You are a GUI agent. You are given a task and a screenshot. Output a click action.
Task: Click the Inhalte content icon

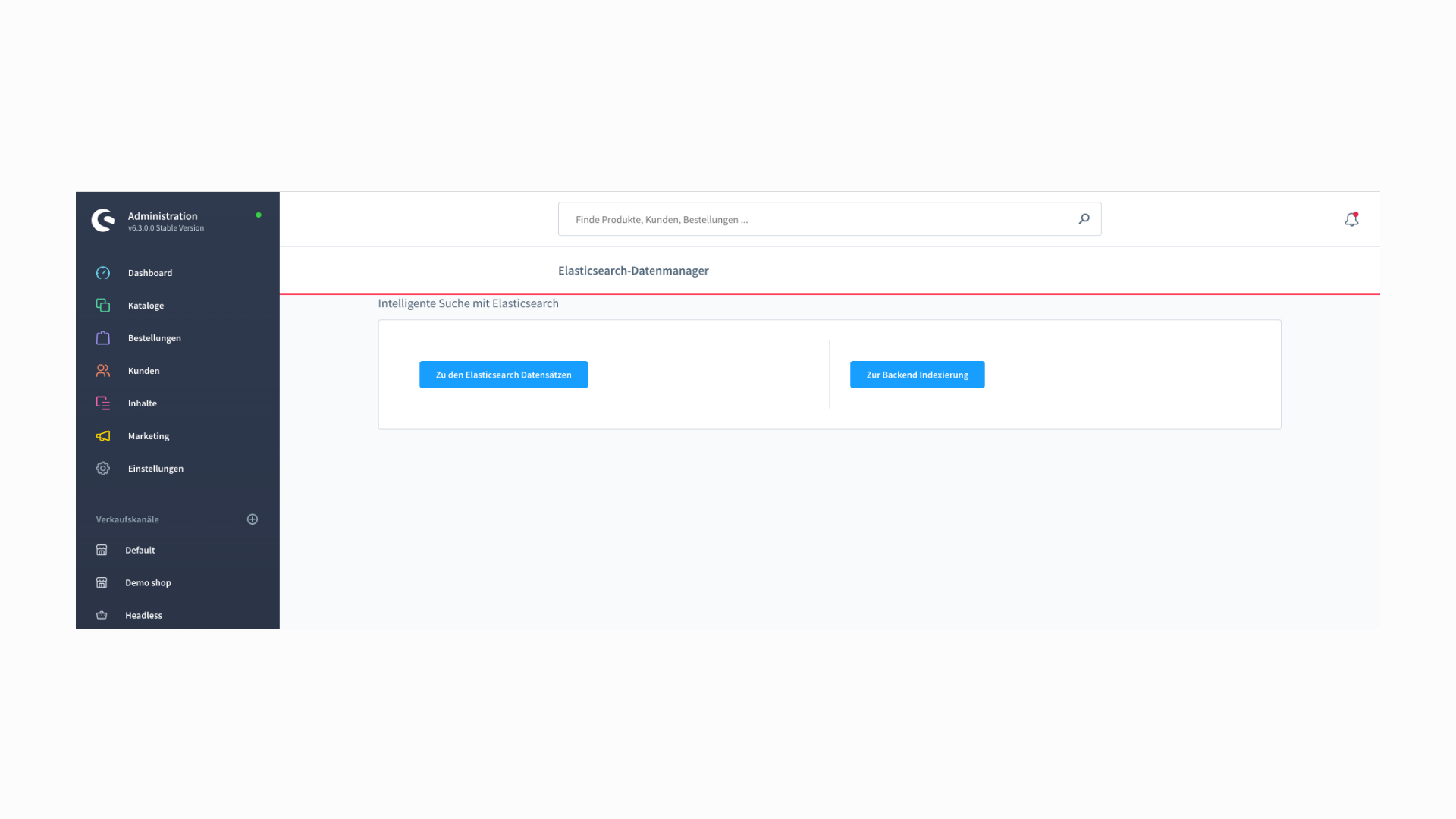[x=103, y=403]
